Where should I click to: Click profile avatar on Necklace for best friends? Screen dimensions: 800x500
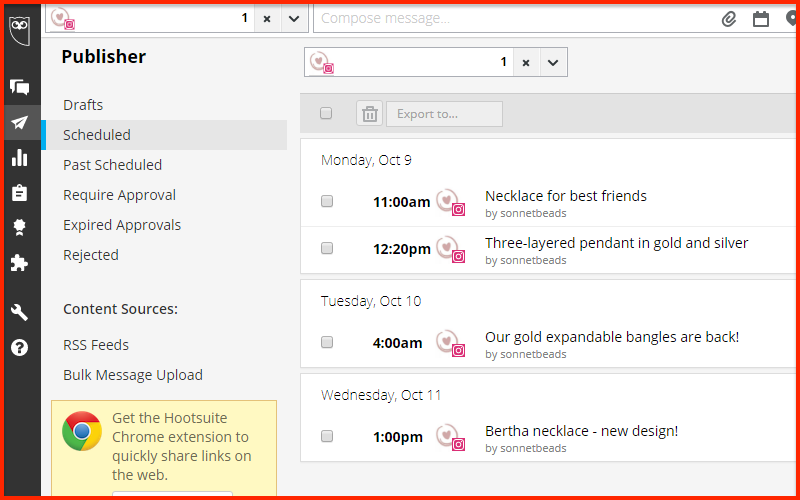[451, 203]
